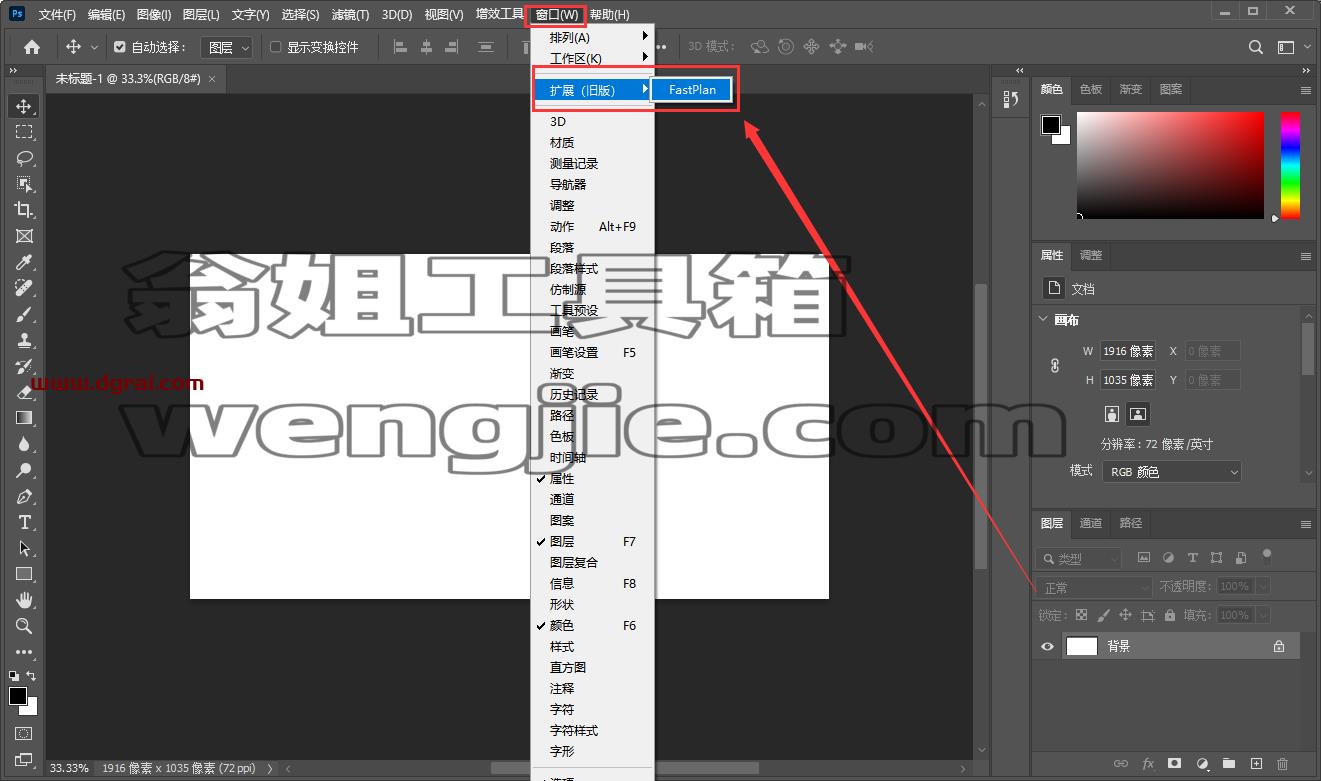Select 历史记录 in the Window menu
This screenshot has width=1321, height=781.
[574, 395]
